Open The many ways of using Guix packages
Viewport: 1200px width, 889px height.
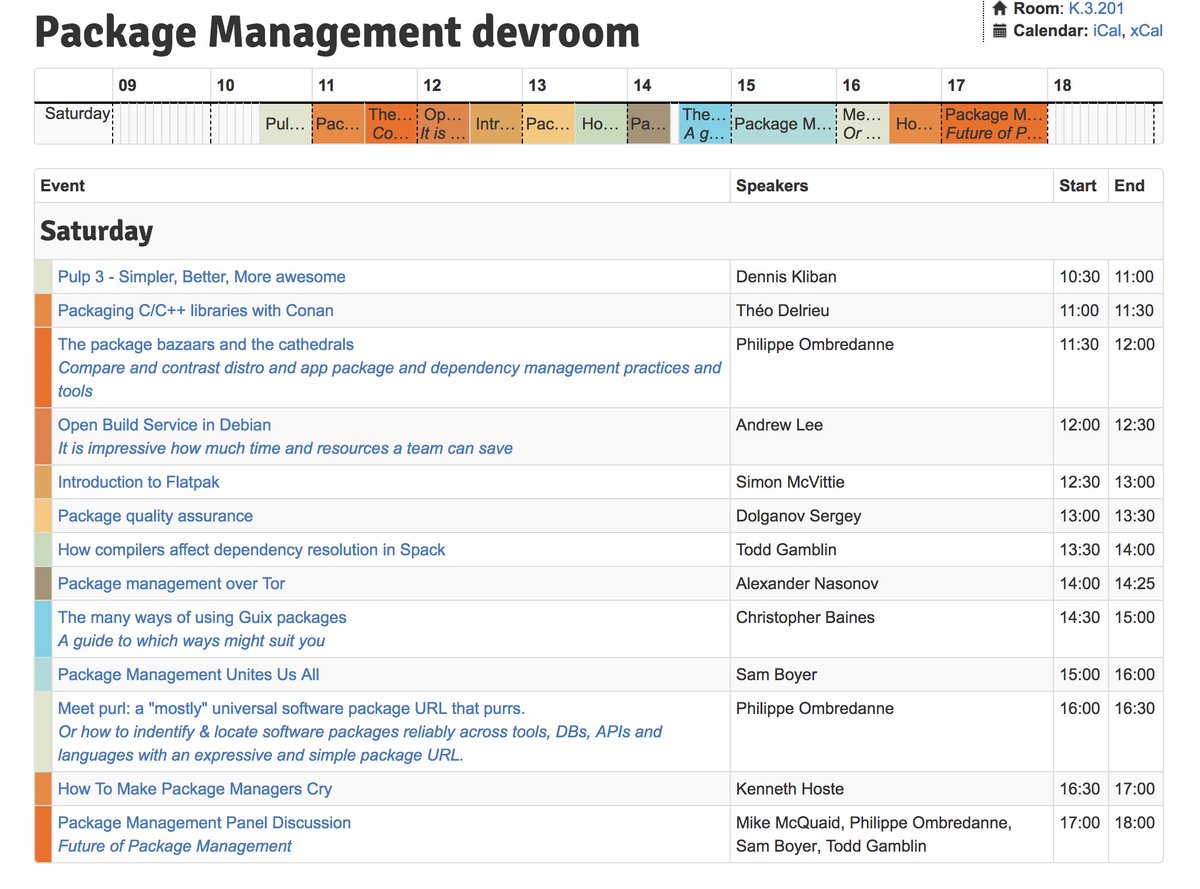click(x=202, y=618)
